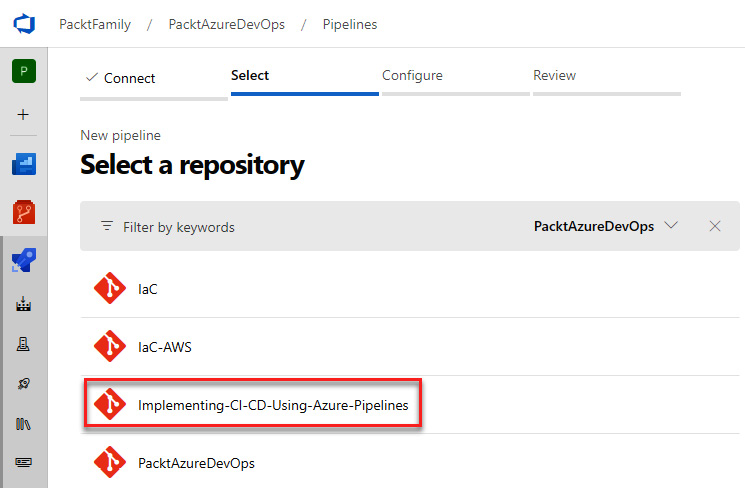Open Pipelines breadcrumb link
This screenshot has height=488, width=745.
point(350,24)
